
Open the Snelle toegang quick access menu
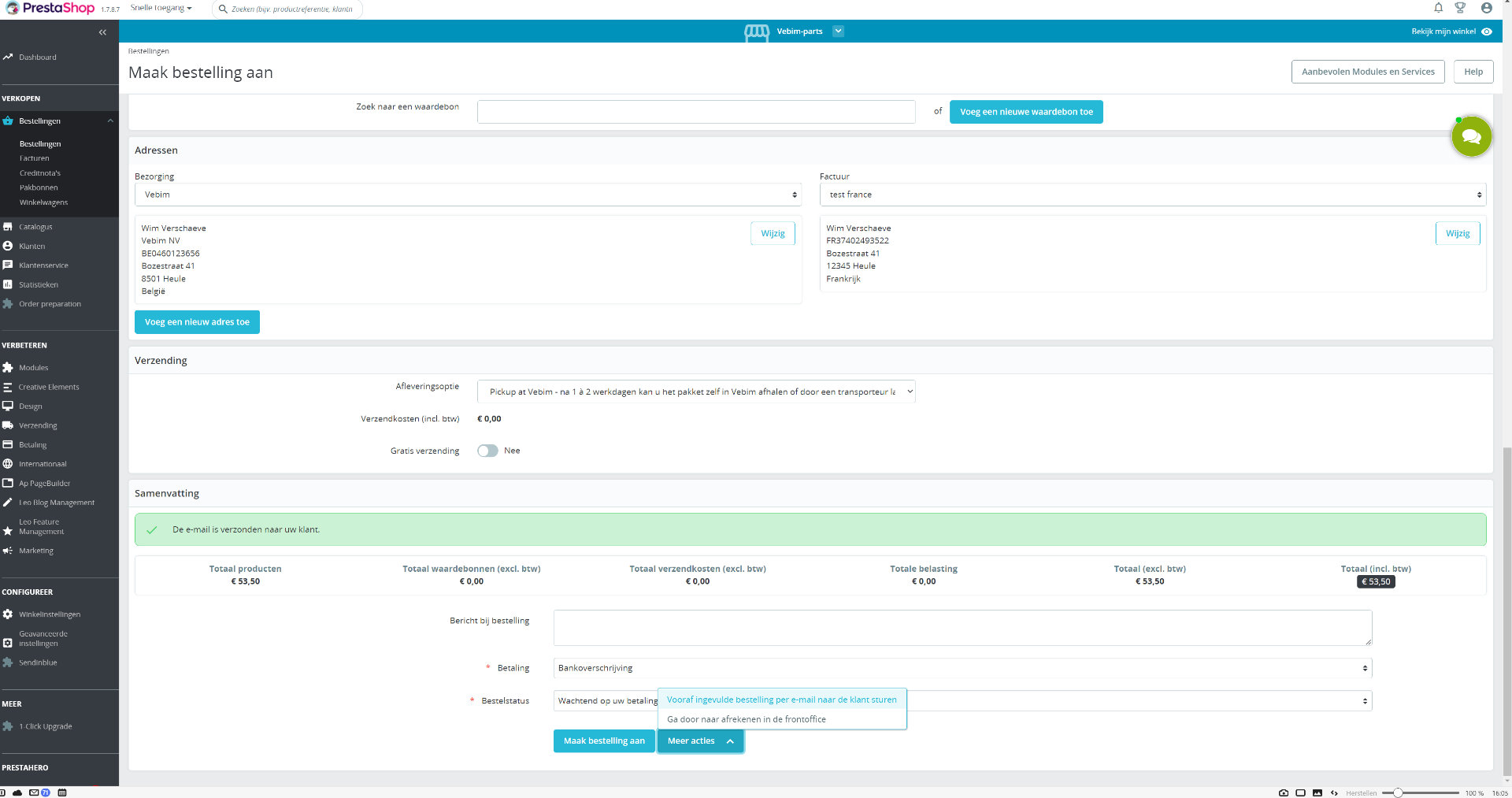pos(161,8)
